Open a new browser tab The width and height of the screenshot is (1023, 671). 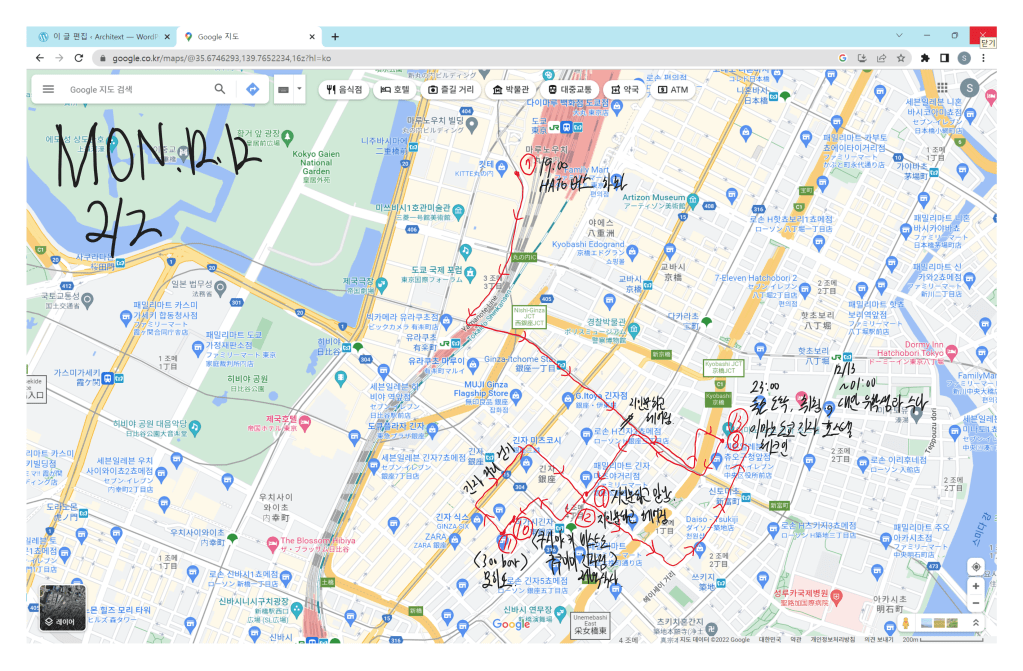coord(335,36)
